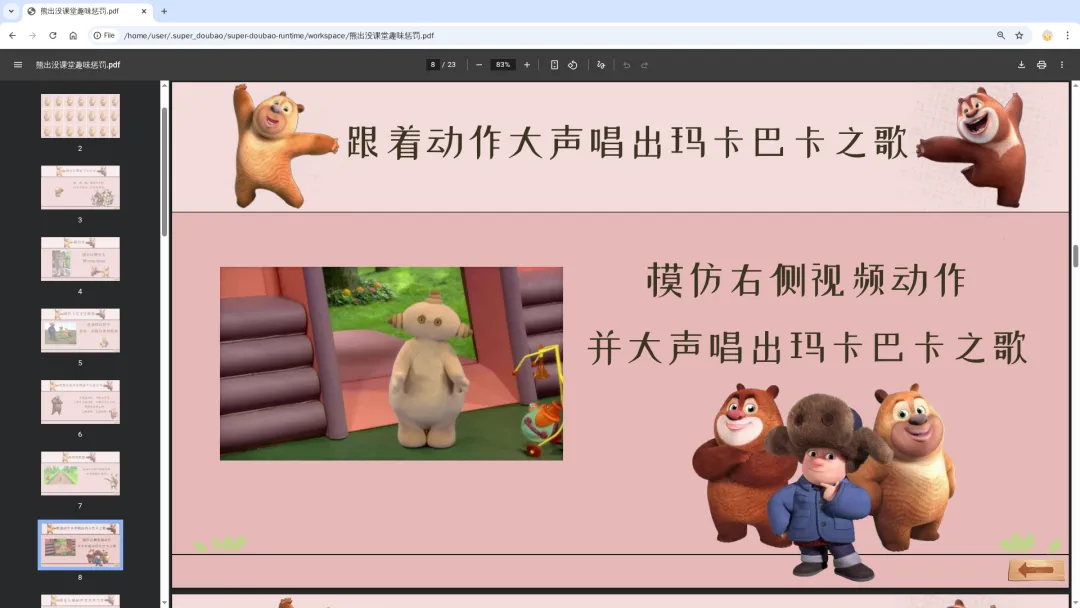Click the undo arrow in PDF toolbar
This screenshot has width=1080, height=608.
tap(626, 65)
